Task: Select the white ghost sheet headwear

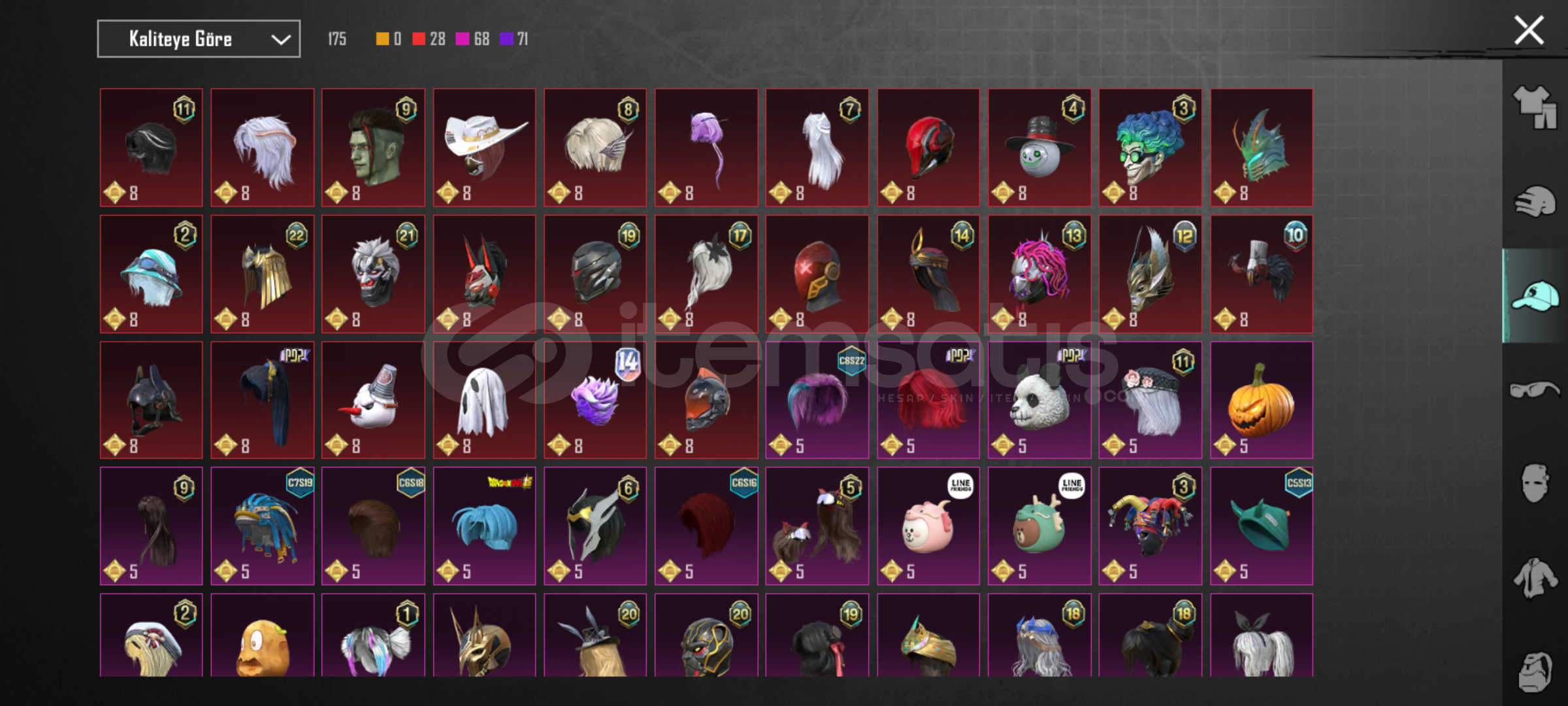Action: pyautogui.click(x=484, y=400)
